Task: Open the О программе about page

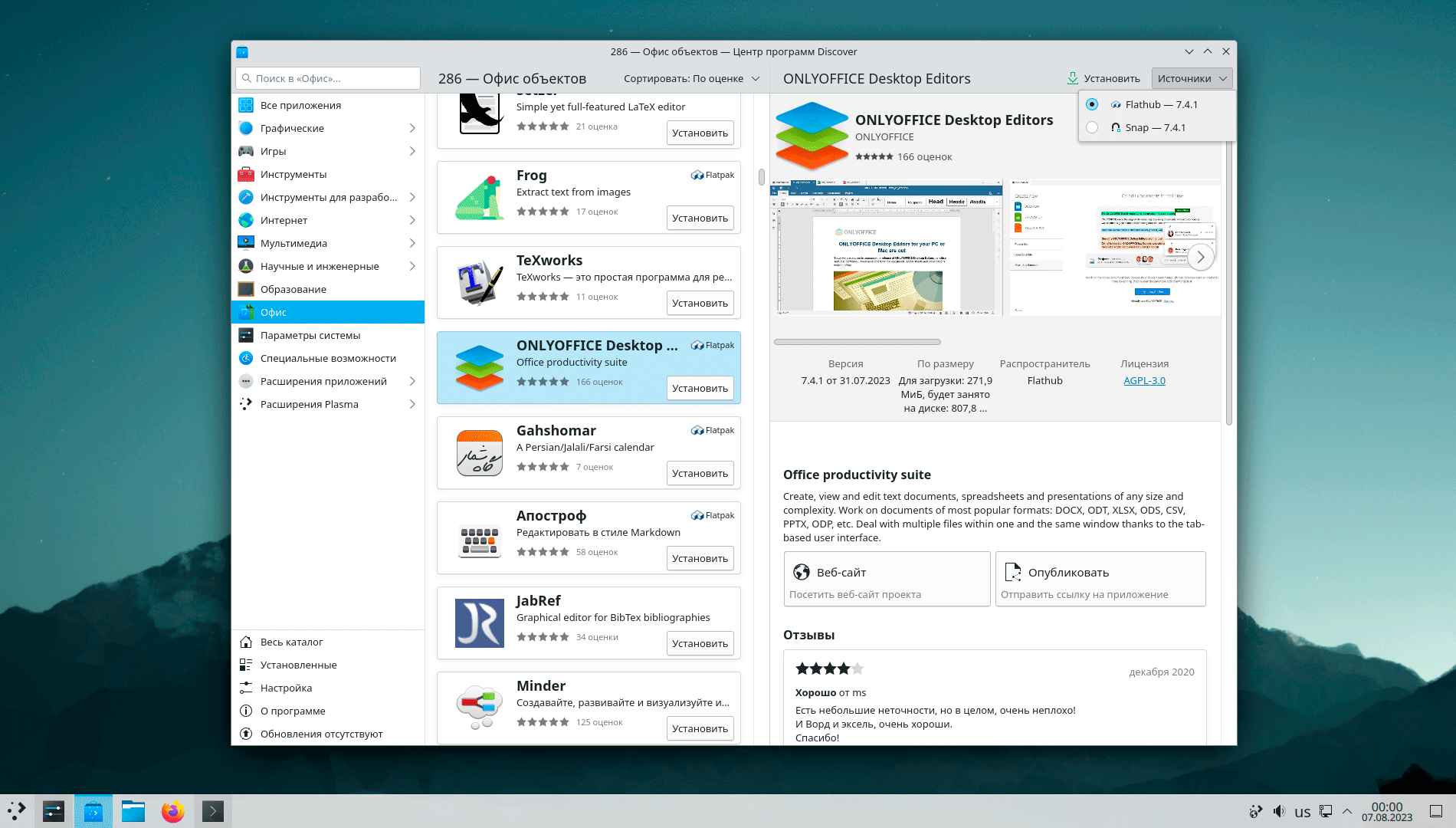Action: click(328, 711)
